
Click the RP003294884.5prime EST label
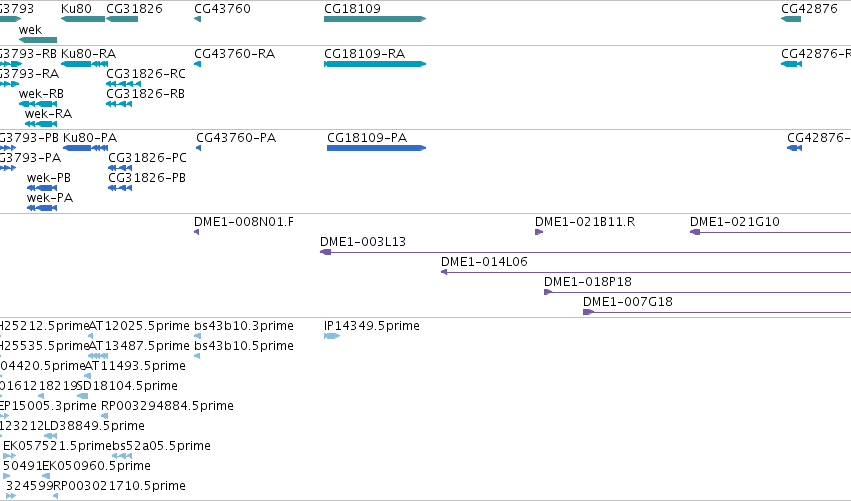tap(168, 407)
